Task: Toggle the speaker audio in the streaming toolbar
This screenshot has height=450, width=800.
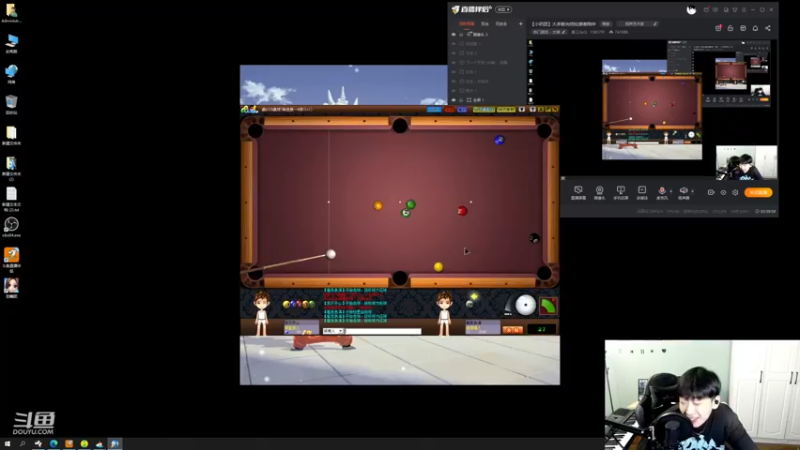Action: tap(683, 192)
